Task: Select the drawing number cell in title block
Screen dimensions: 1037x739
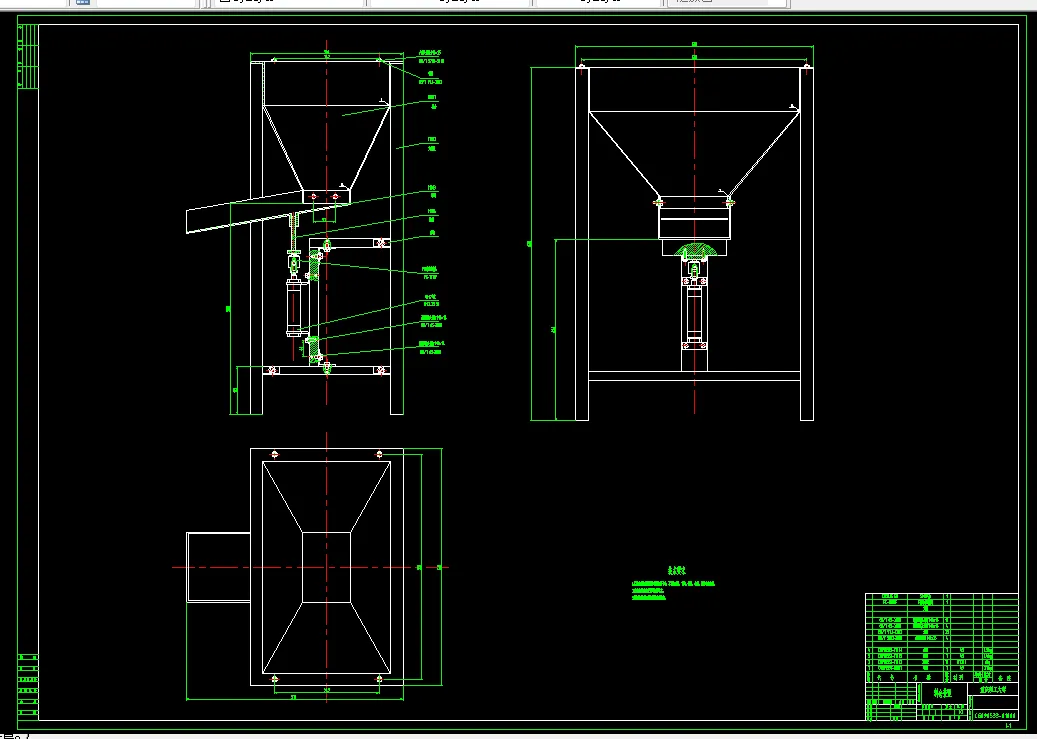Action: point(994,715)
